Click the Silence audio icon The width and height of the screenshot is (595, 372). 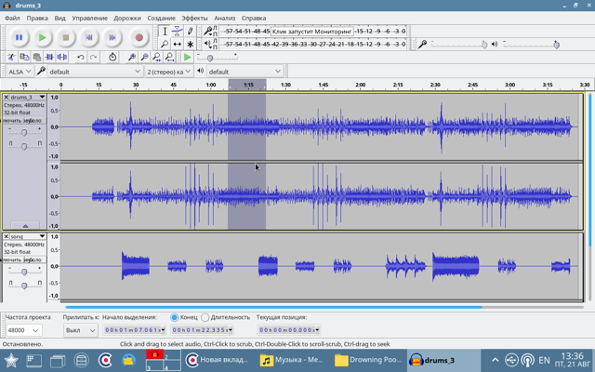(x=62, y=57)
